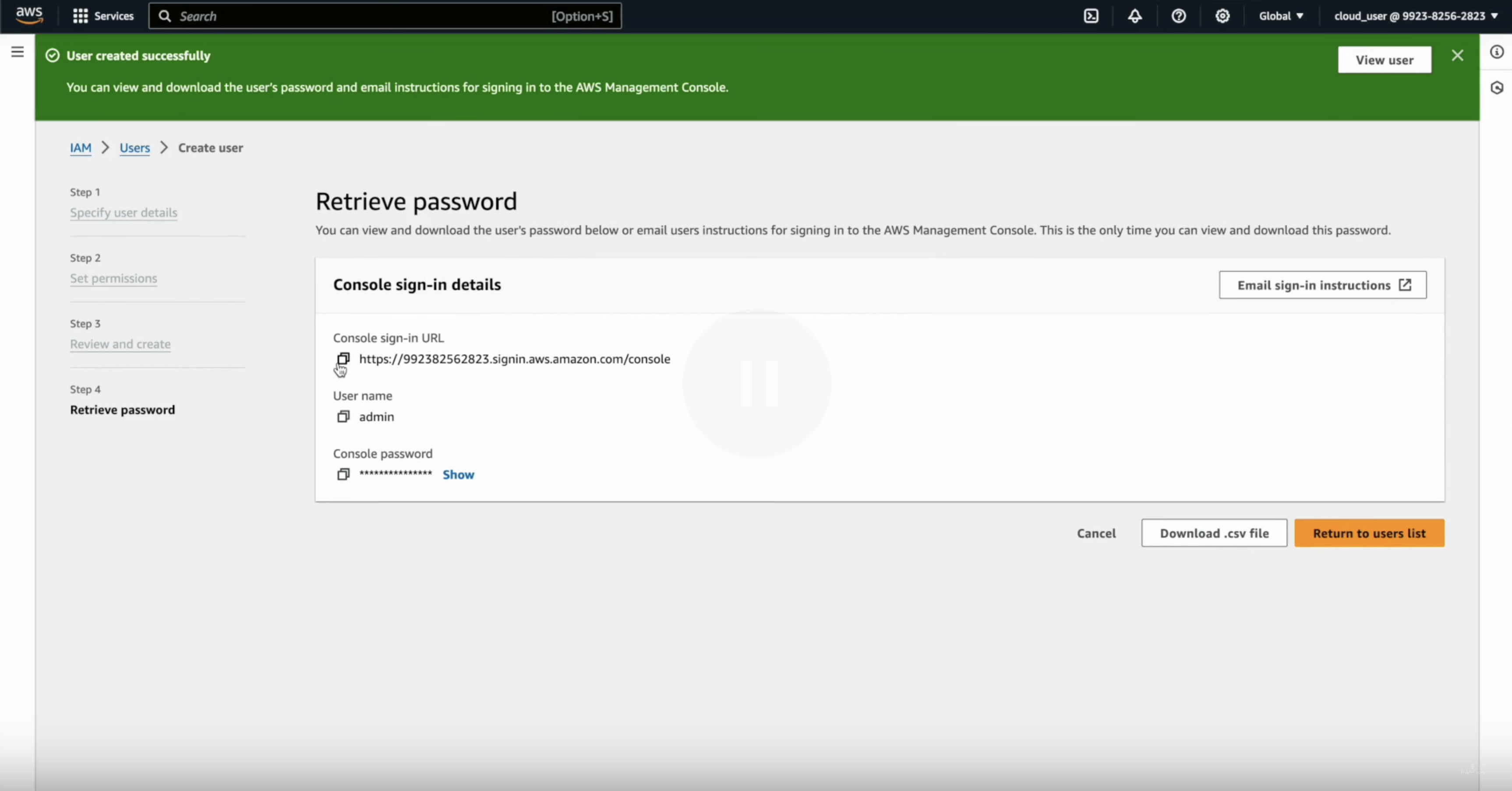
Task: Open the CloudShell terminal icon
Action: click(1091, 16)
